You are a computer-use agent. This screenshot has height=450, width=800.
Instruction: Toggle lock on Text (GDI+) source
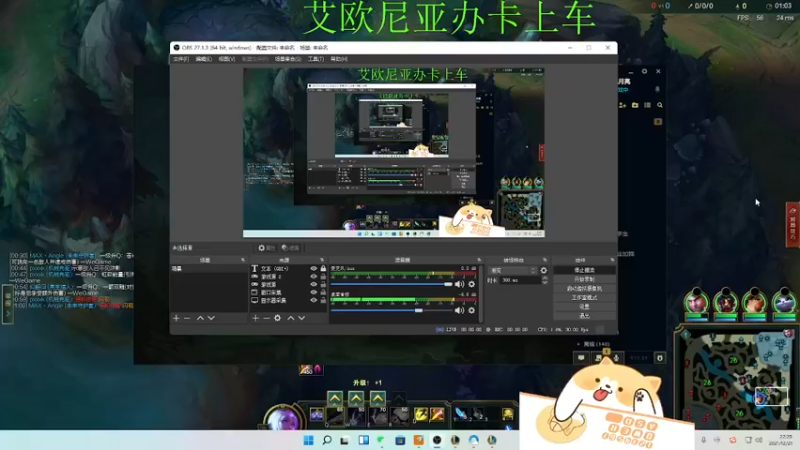(323, 268)
